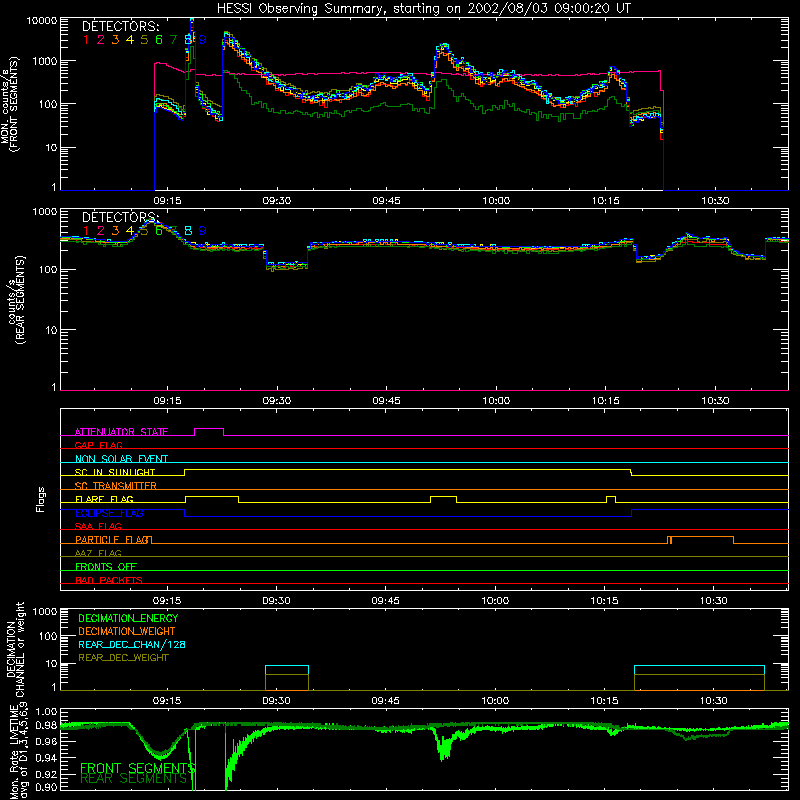Click the raised pulse on ATTENUATOR_STATE trace

(x=209, y=432)
